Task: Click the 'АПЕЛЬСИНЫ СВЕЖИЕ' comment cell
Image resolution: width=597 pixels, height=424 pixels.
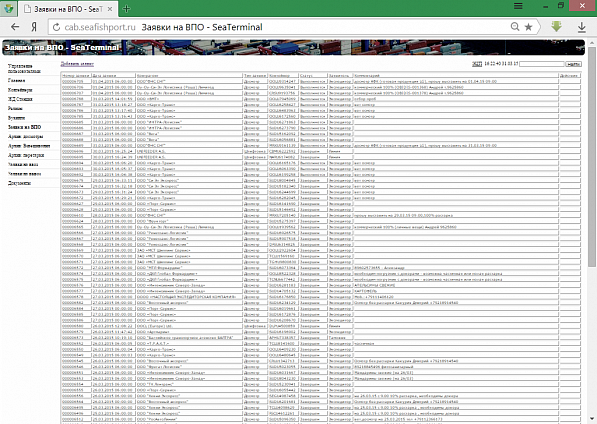Action: [x=456, y=285]
